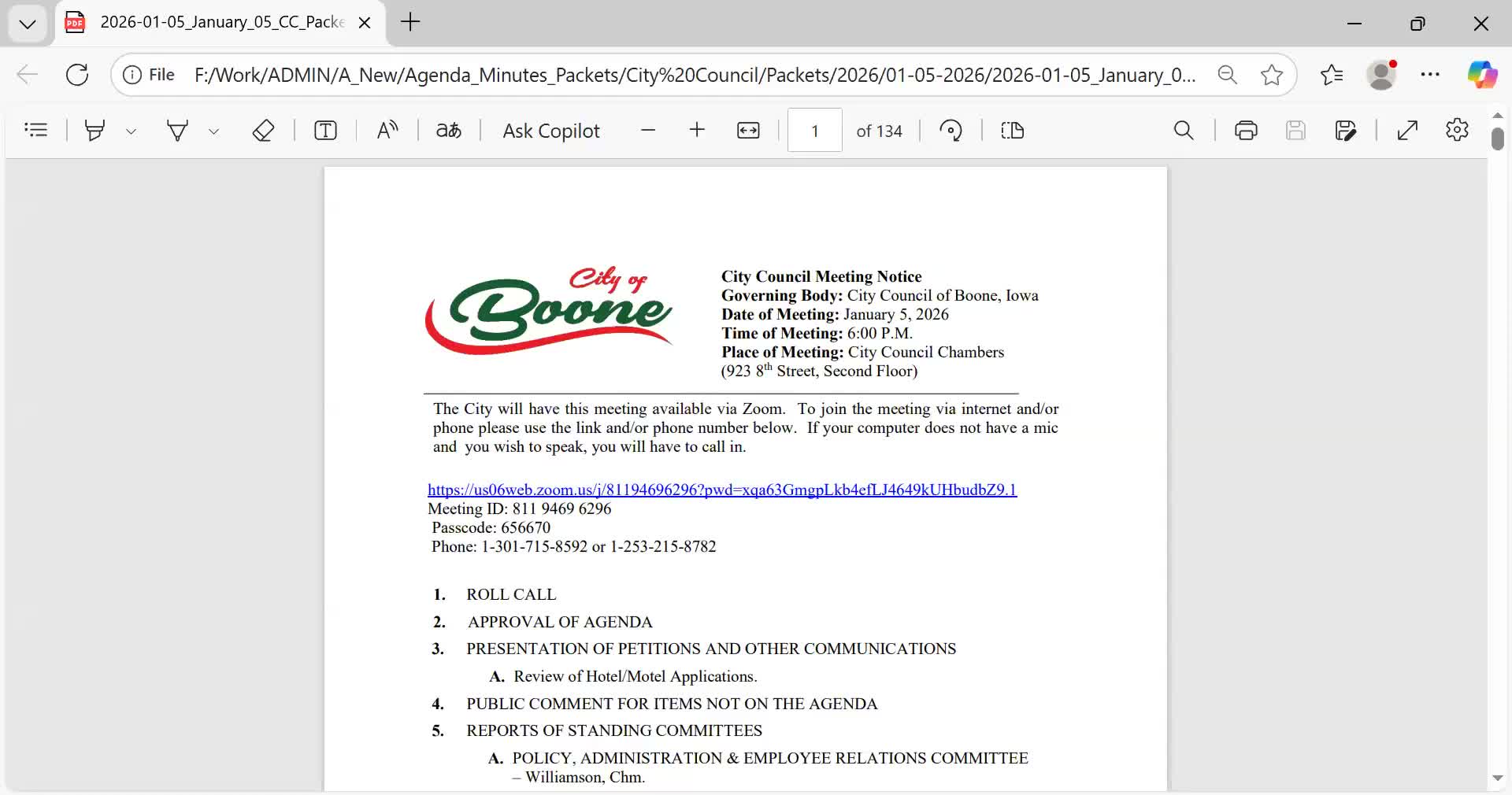Add this page to favorites

(1271, 75)
